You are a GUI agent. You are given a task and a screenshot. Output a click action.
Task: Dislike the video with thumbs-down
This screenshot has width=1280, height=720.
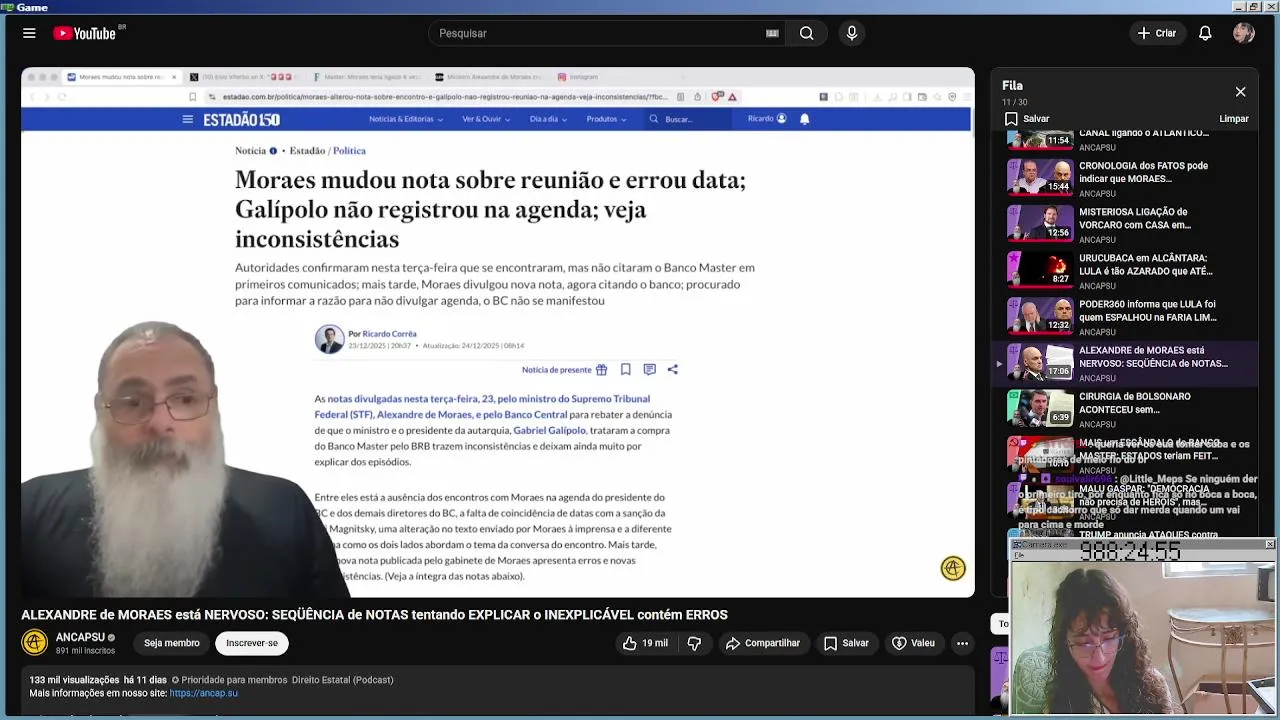pos(694,643)
